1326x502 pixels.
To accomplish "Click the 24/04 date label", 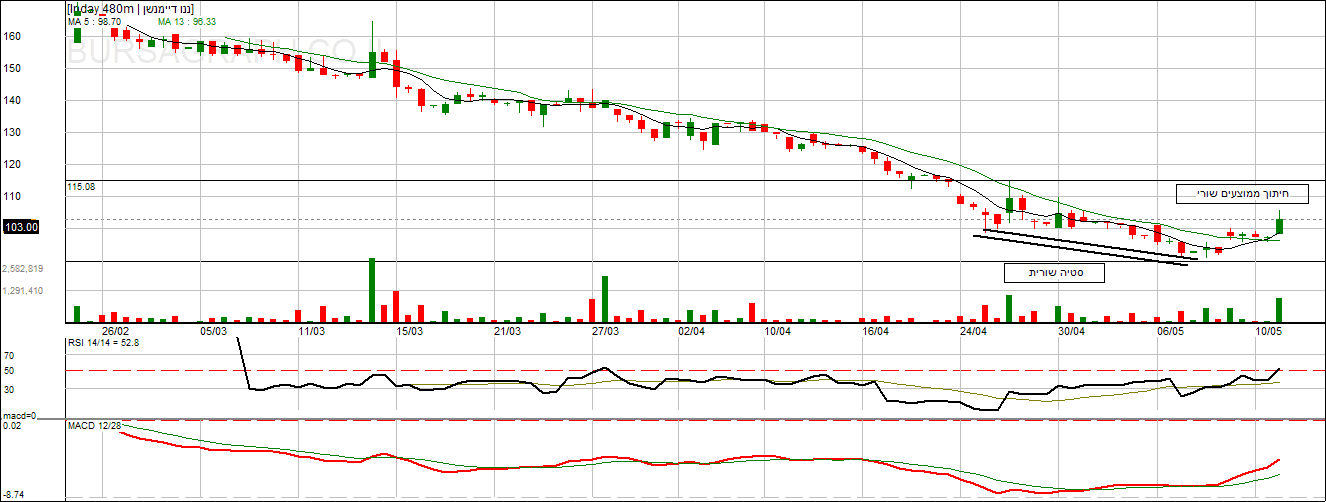I will (973, 330).
